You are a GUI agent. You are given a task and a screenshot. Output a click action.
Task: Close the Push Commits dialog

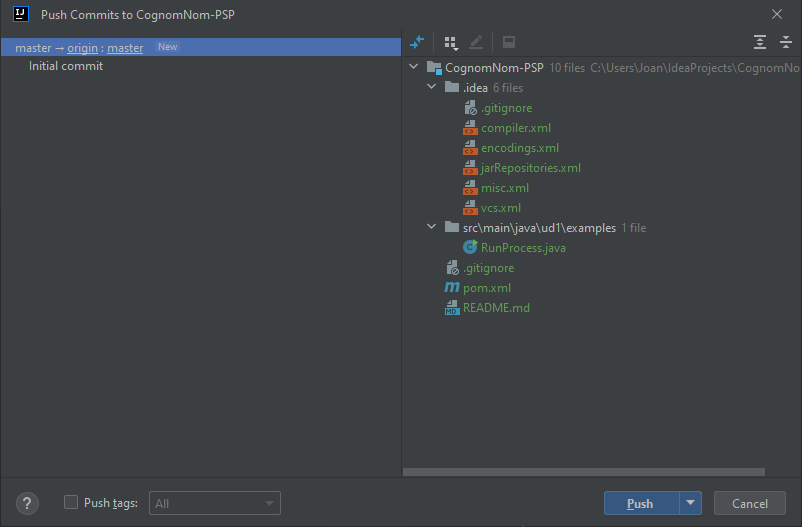(x=777, y=14)
